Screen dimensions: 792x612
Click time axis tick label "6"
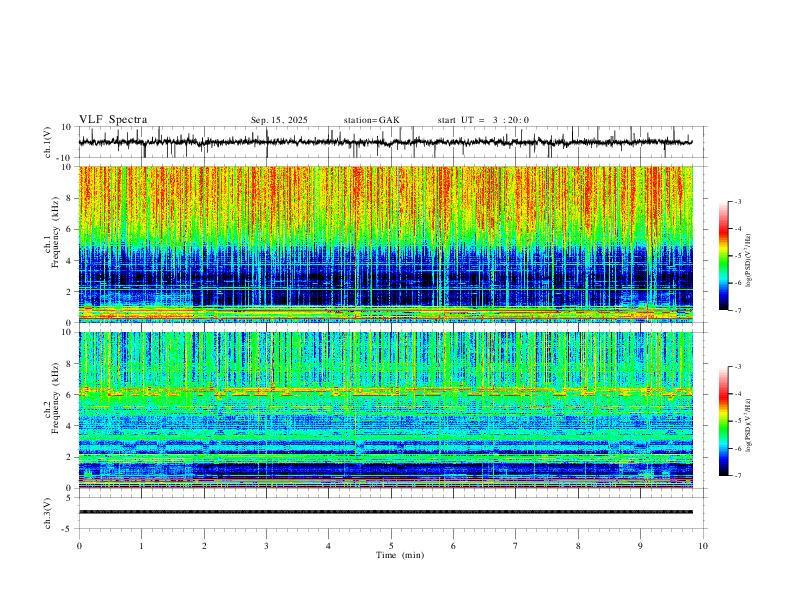453,546
